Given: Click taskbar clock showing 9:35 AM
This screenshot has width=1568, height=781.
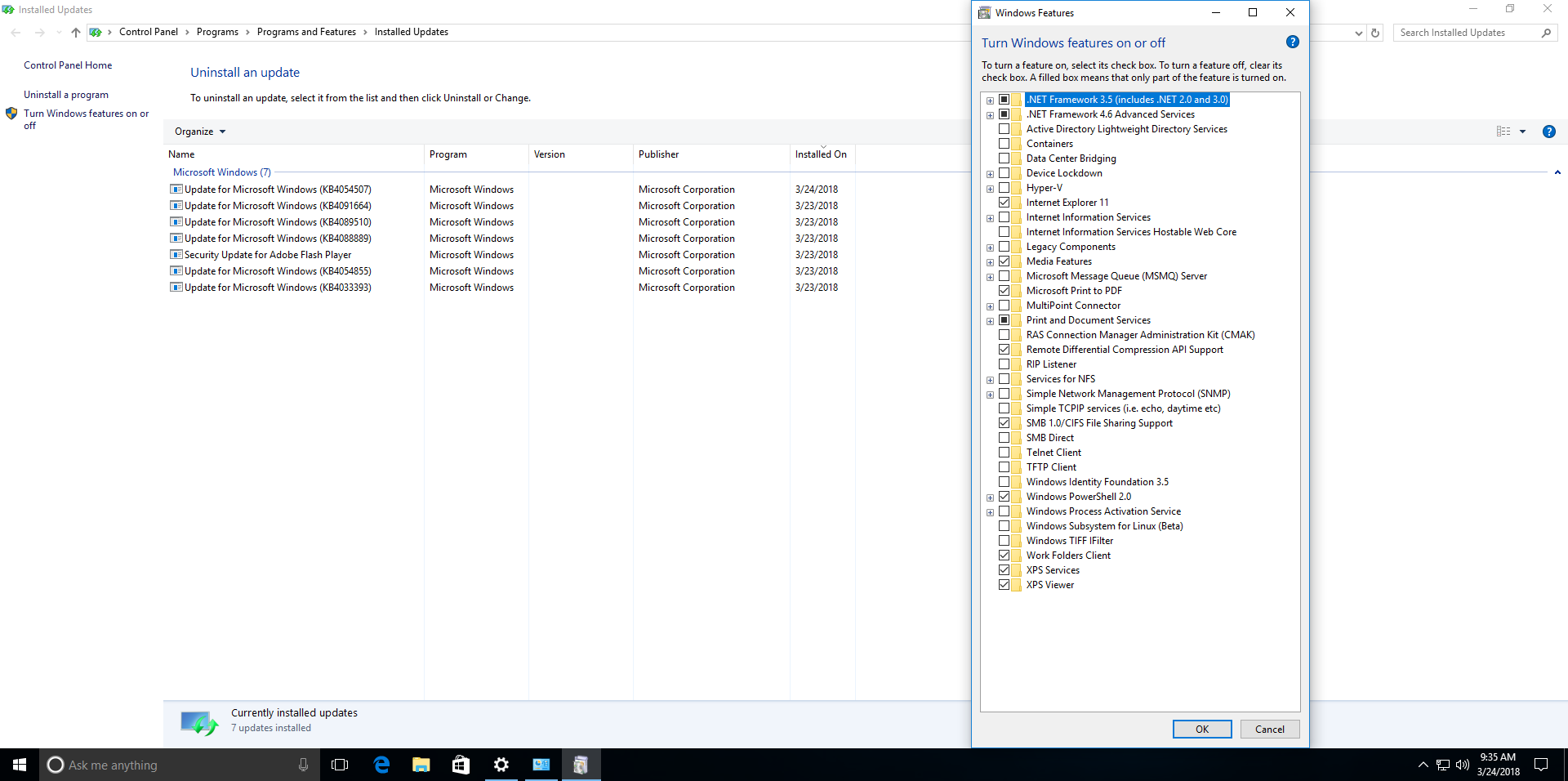Looking at the screenshot, I should click(1498, 765).
